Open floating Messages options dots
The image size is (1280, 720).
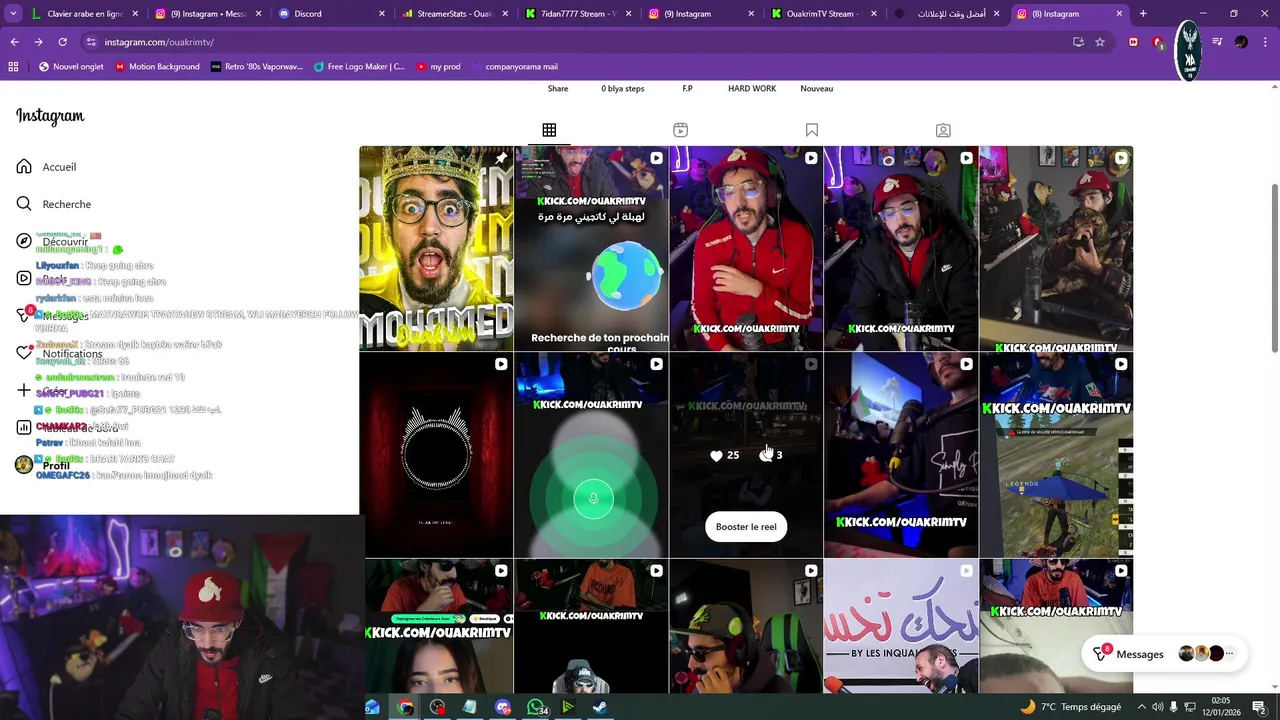(1229, 654)
